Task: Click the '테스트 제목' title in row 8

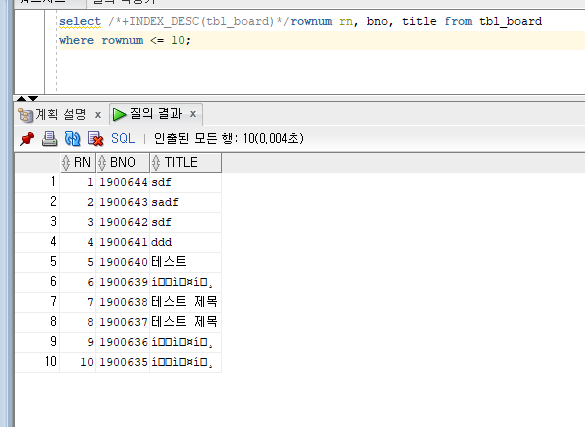Action: [x=186, y=322]
